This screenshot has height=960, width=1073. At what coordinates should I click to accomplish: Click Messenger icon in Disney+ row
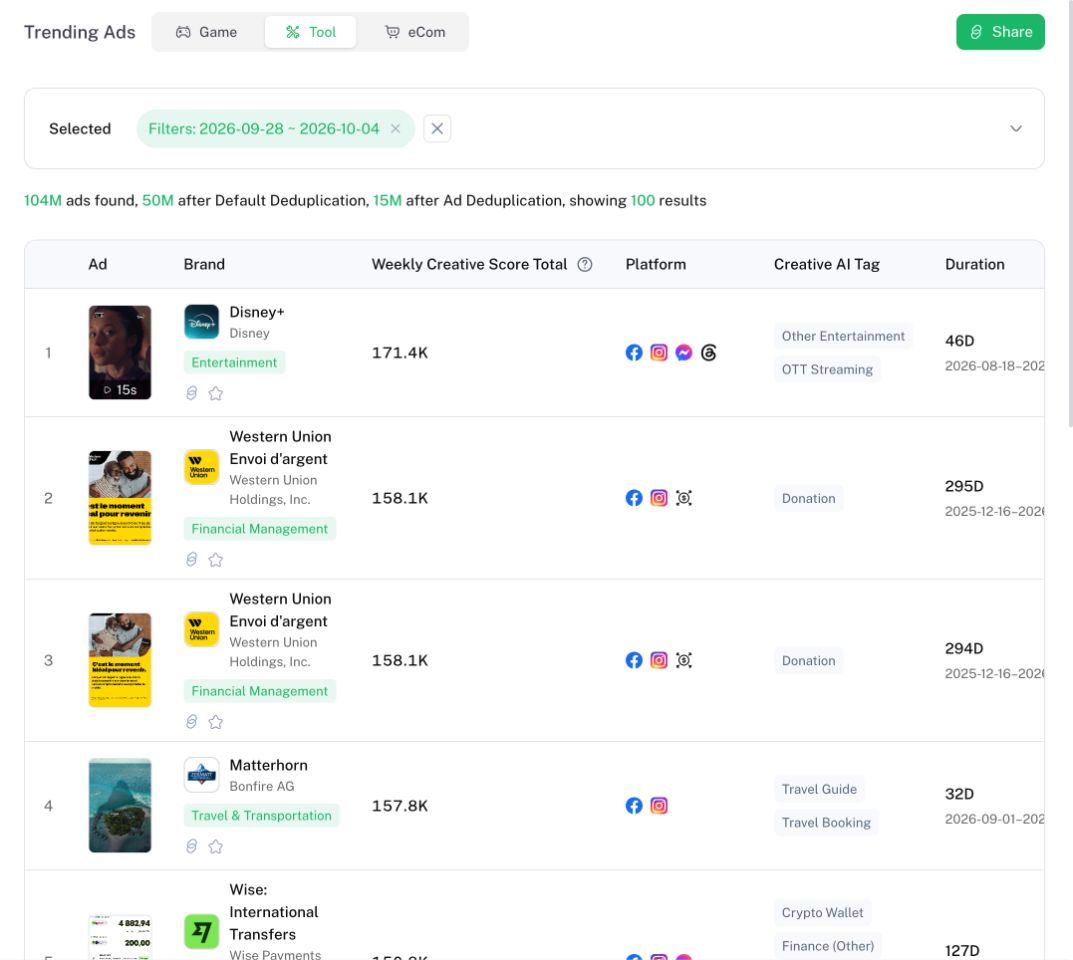point(684,352)
